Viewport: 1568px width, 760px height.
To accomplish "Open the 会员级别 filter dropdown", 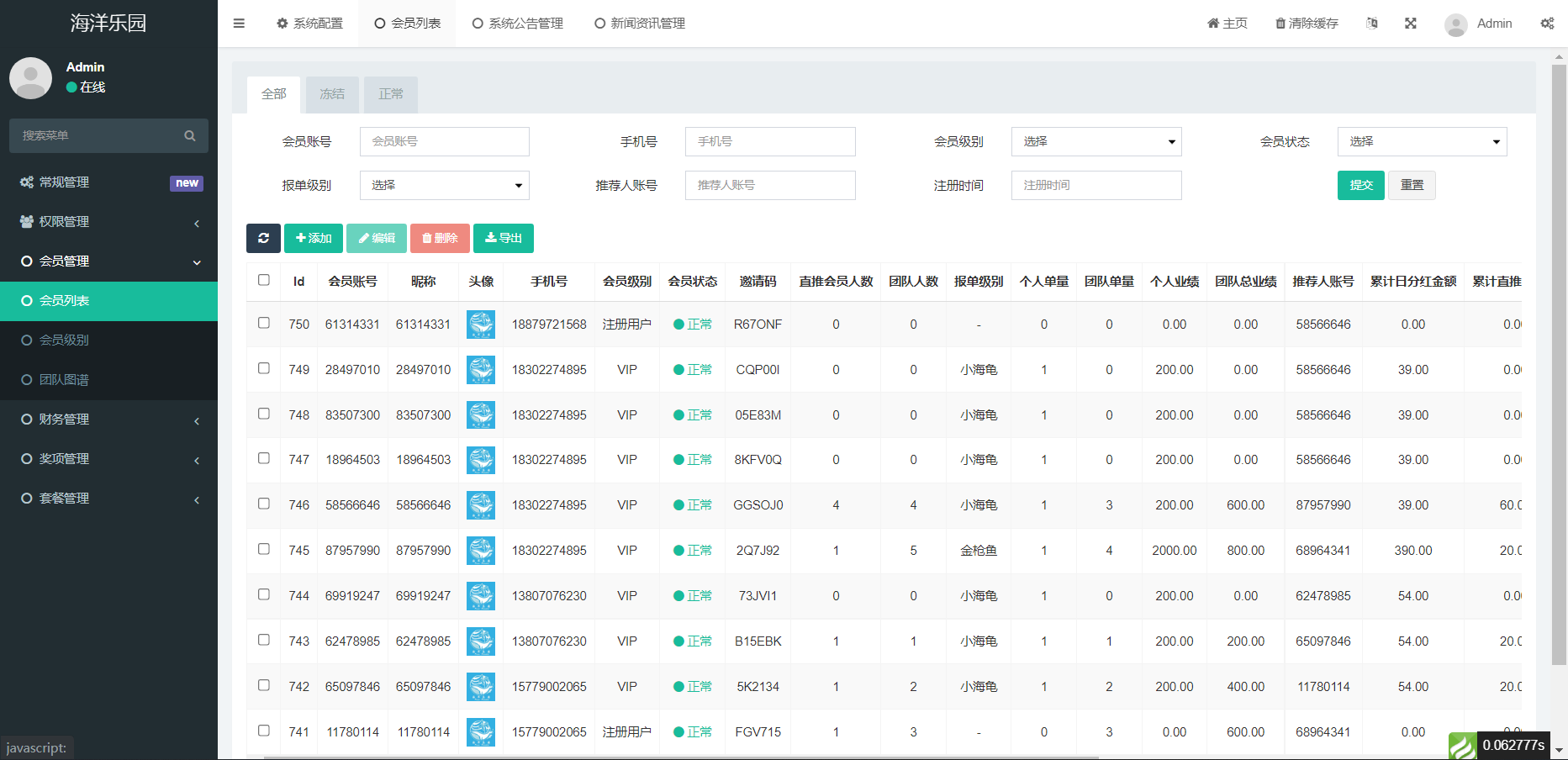I will pos(1096,141).
